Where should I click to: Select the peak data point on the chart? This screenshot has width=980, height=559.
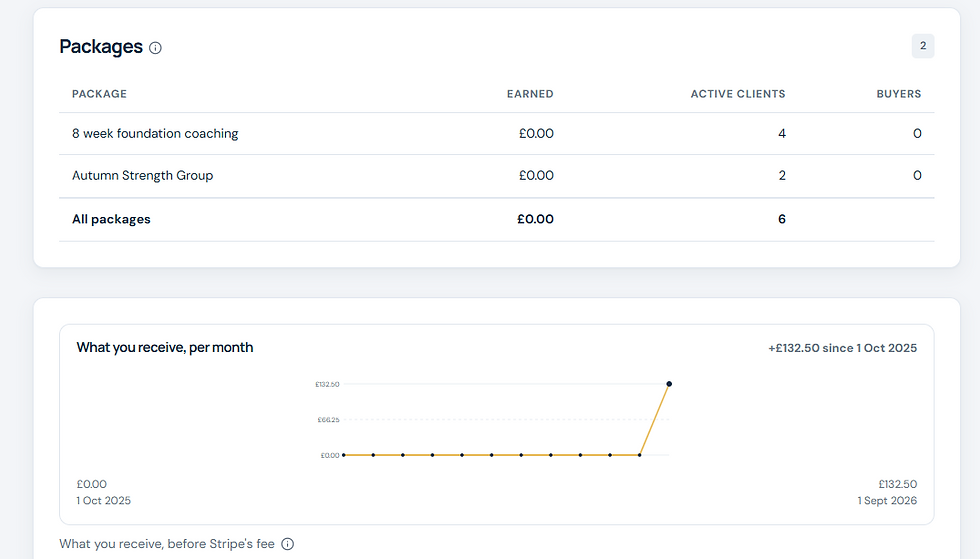pyautogui.click(x=669, y=384)
